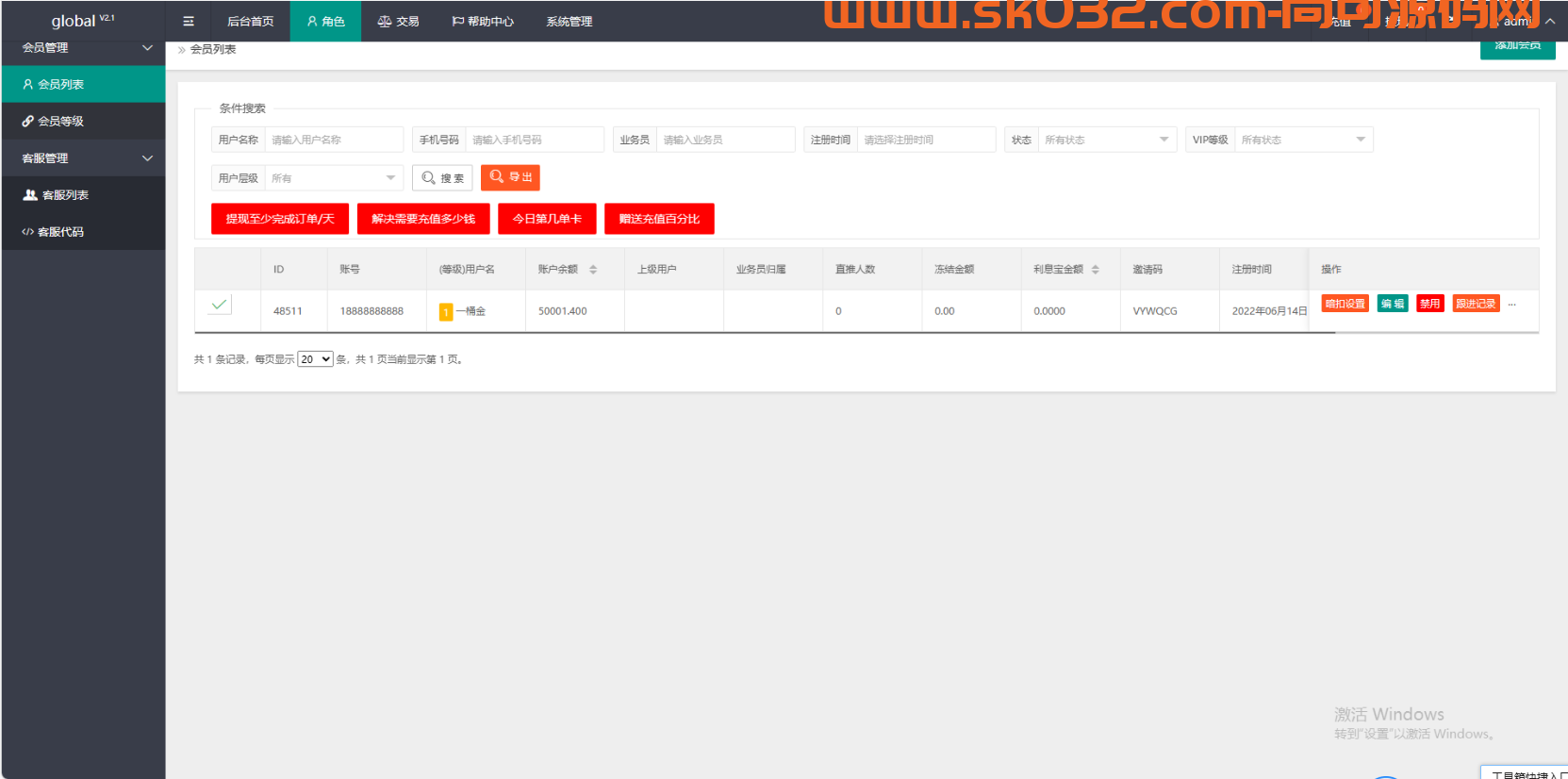Click the 业务员 input field
This screenshot has width=1568, height=779.
725,140
